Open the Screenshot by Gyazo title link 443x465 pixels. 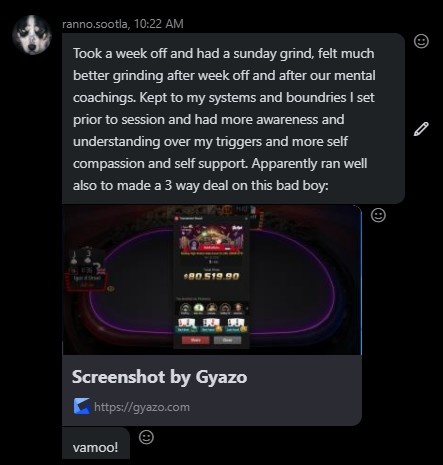(x=159, y=377)
